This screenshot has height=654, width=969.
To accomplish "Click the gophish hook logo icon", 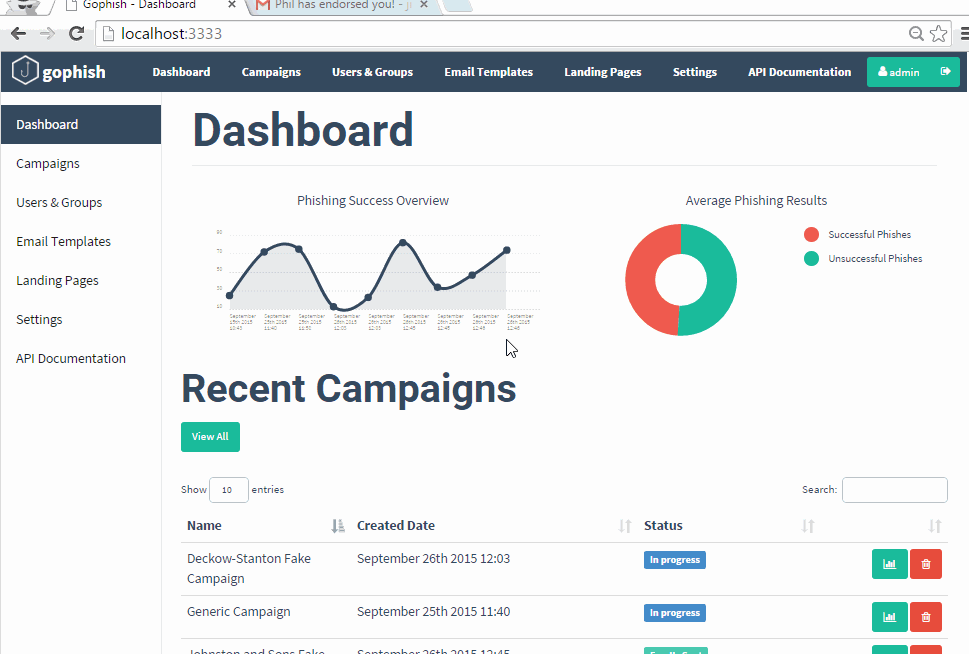I will coord(25,70).
